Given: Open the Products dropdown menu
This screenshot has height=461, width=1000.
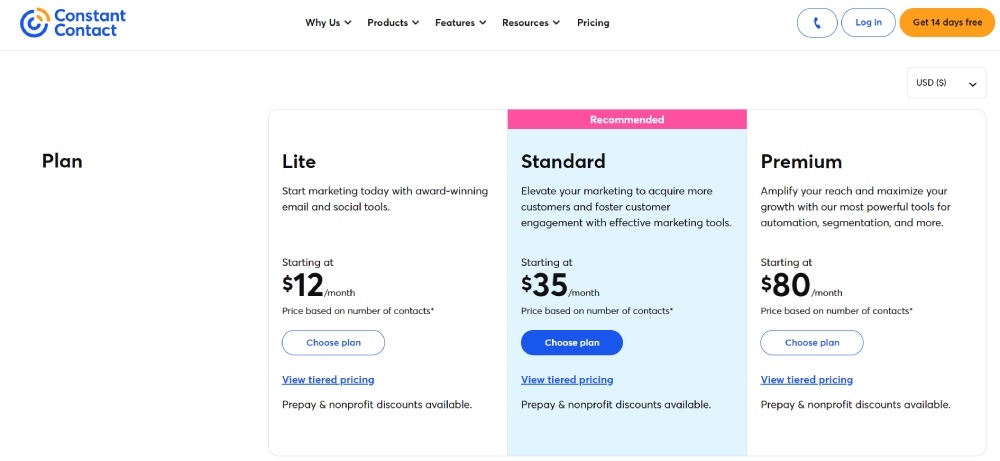Looking at the screenshot, I should [393, 23].
